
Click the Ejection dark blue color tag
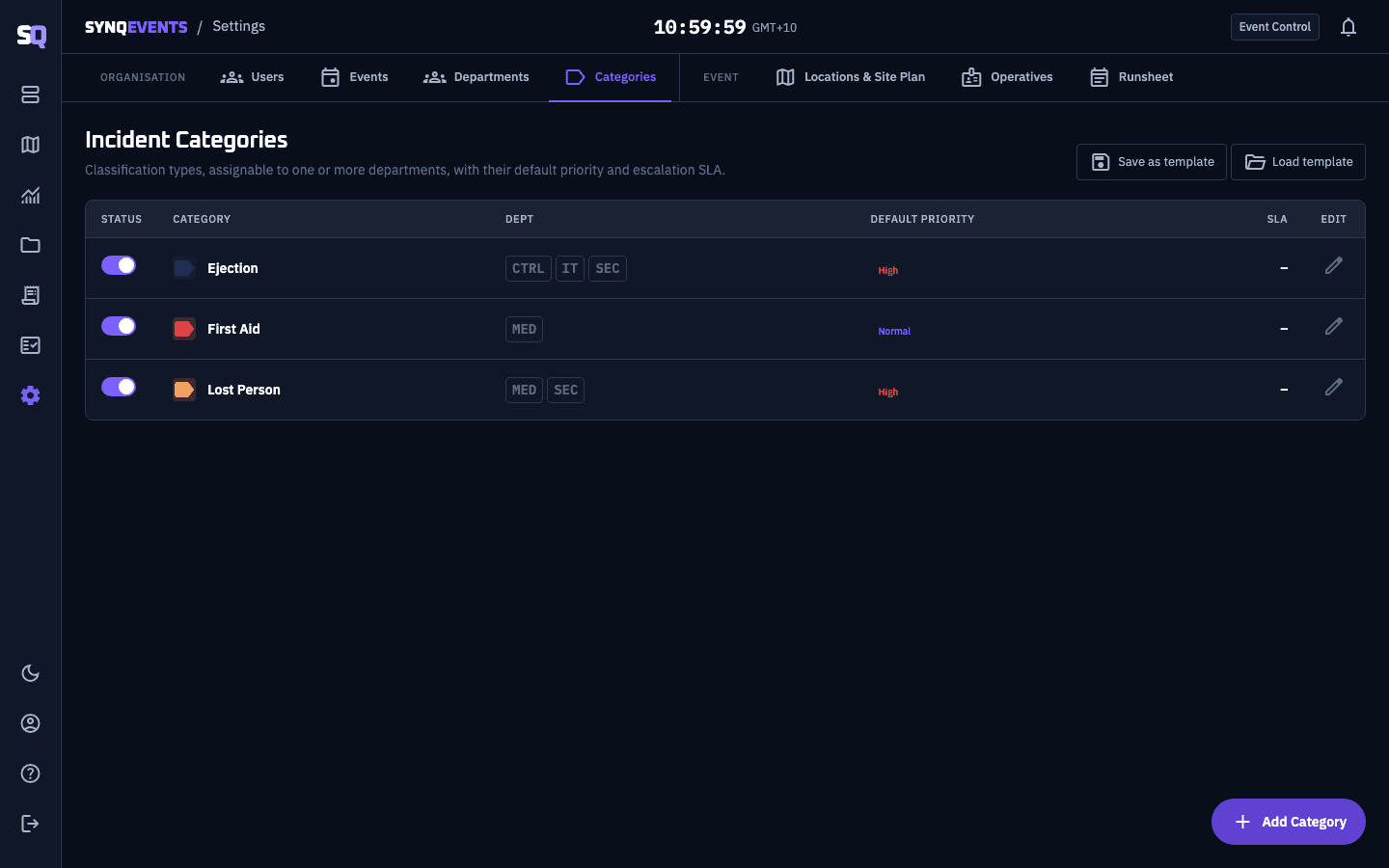click(184, 268)
